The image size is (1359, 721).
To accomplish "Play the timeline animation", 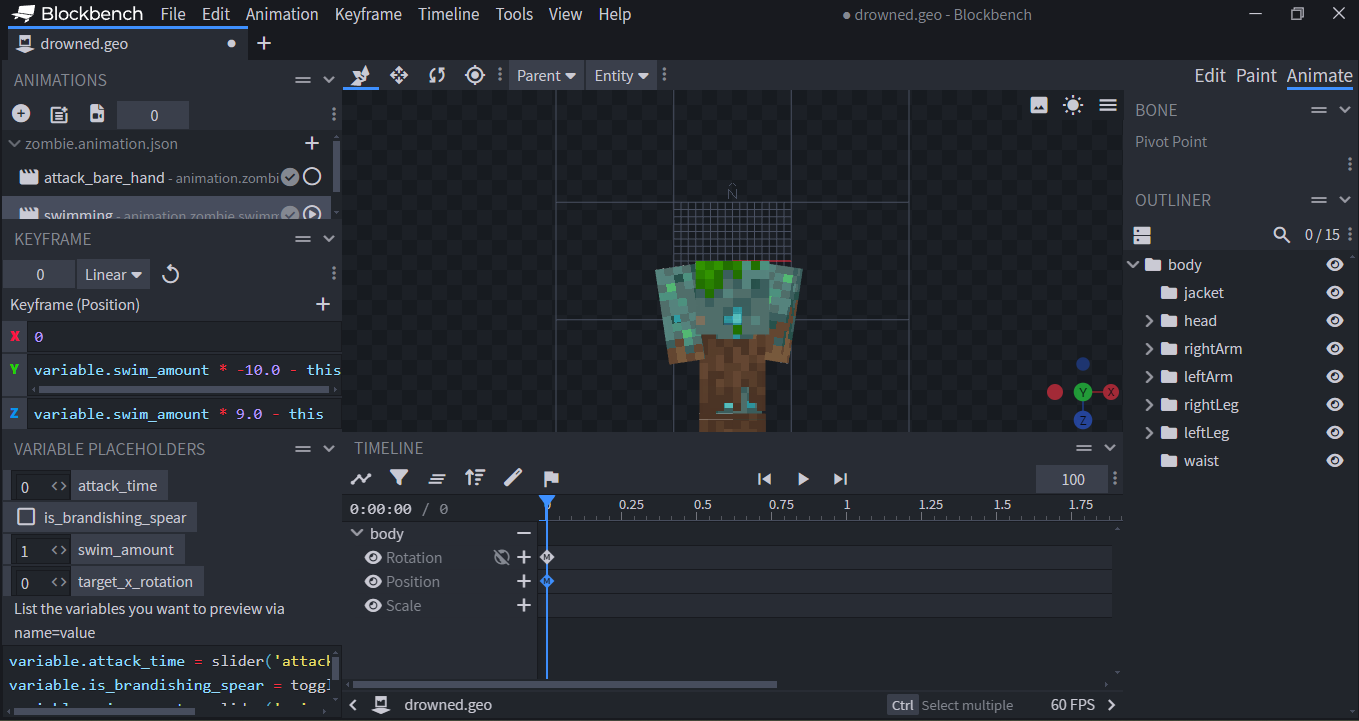I will 802,479.
